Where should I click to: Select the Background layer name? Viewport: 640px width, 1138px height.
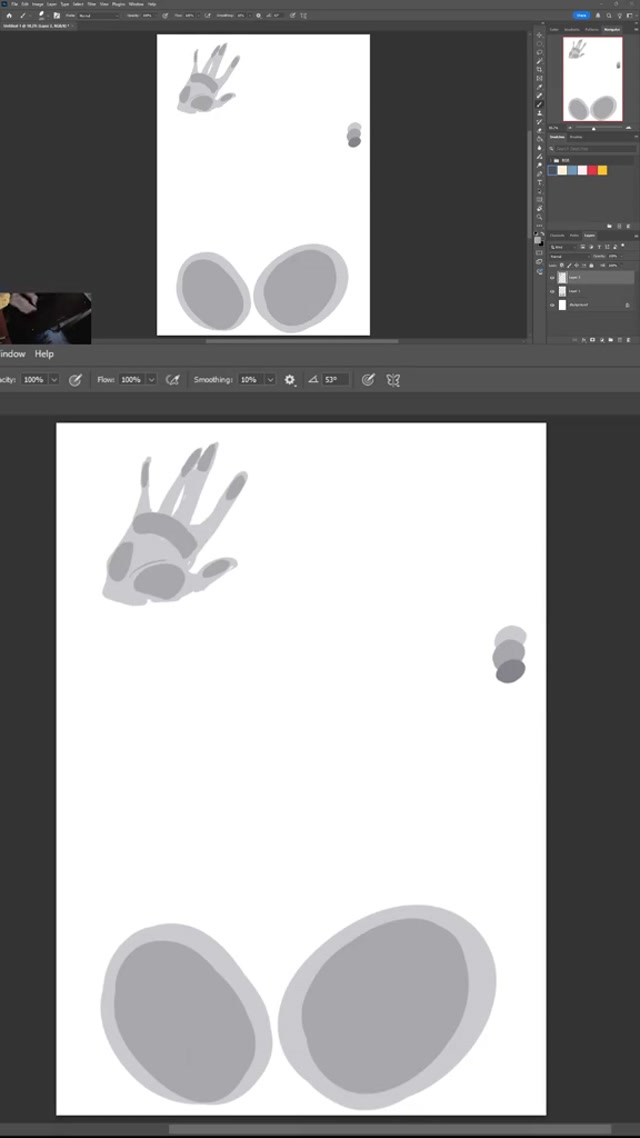coord(580,305)
